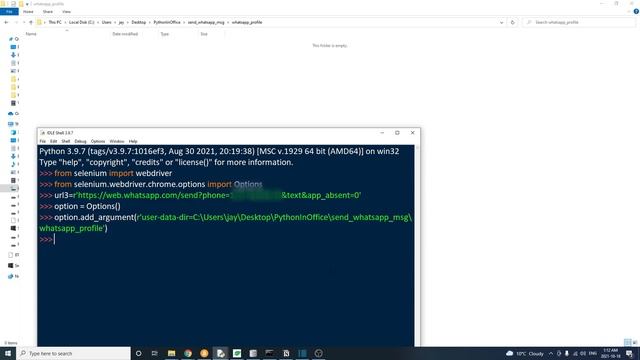640x360 pixels.
Task: Sort by the Type column header
Action: 164,34
